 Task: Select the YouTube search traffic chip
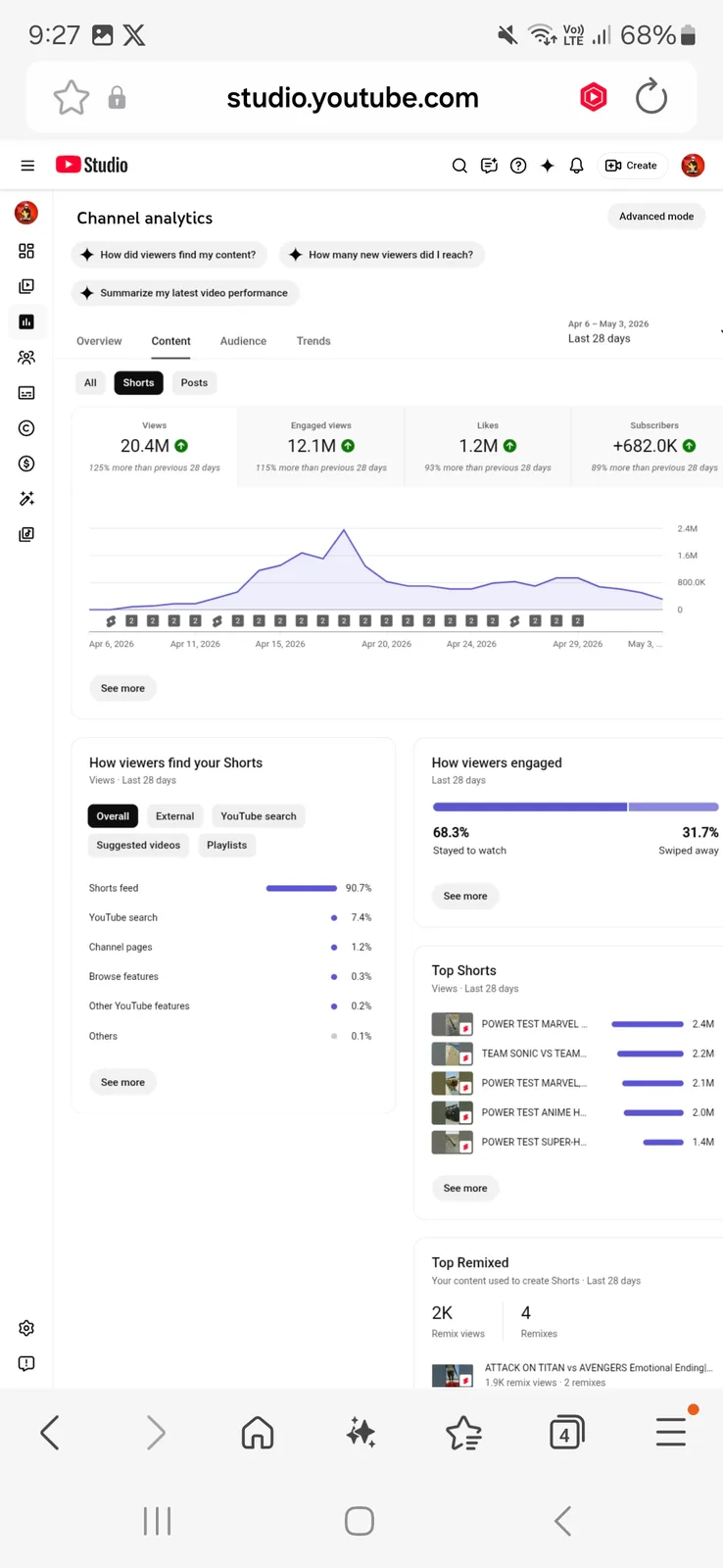(259, 816)
